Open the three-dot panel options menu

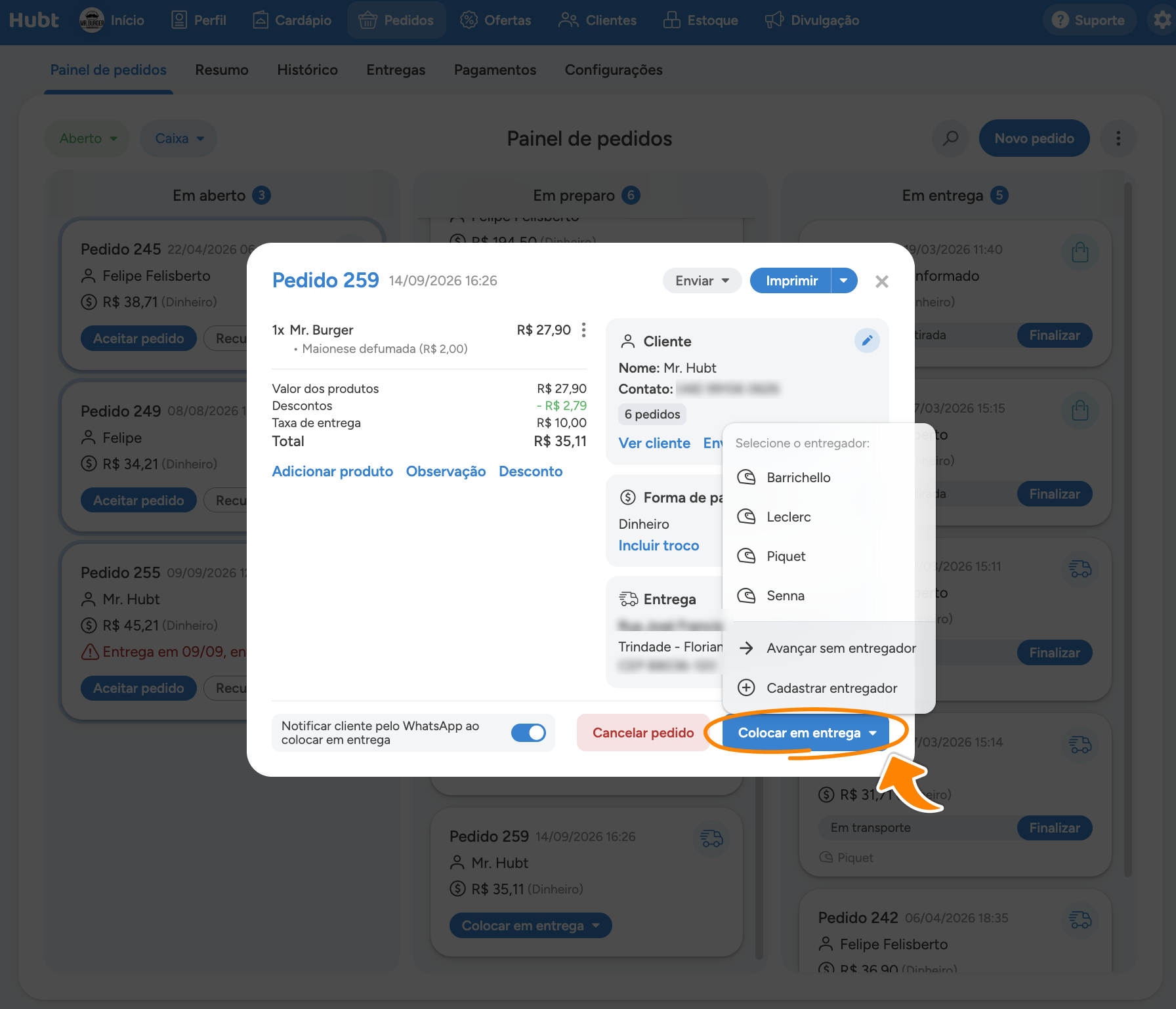click(1118, 138)
